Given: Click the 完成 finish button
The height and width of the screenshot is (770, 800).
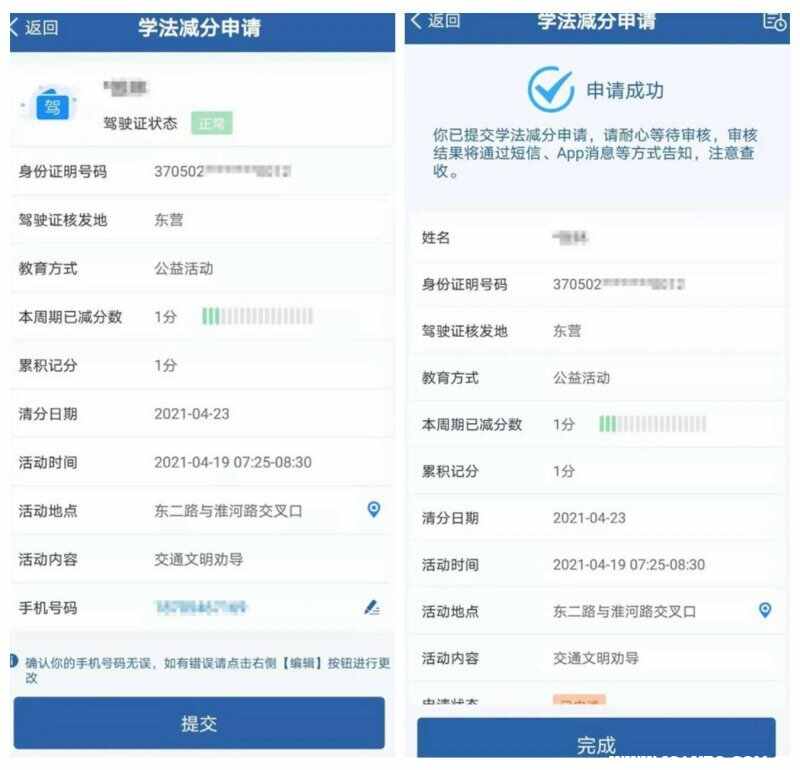Looking at the screenshot, I should point(596,739).
